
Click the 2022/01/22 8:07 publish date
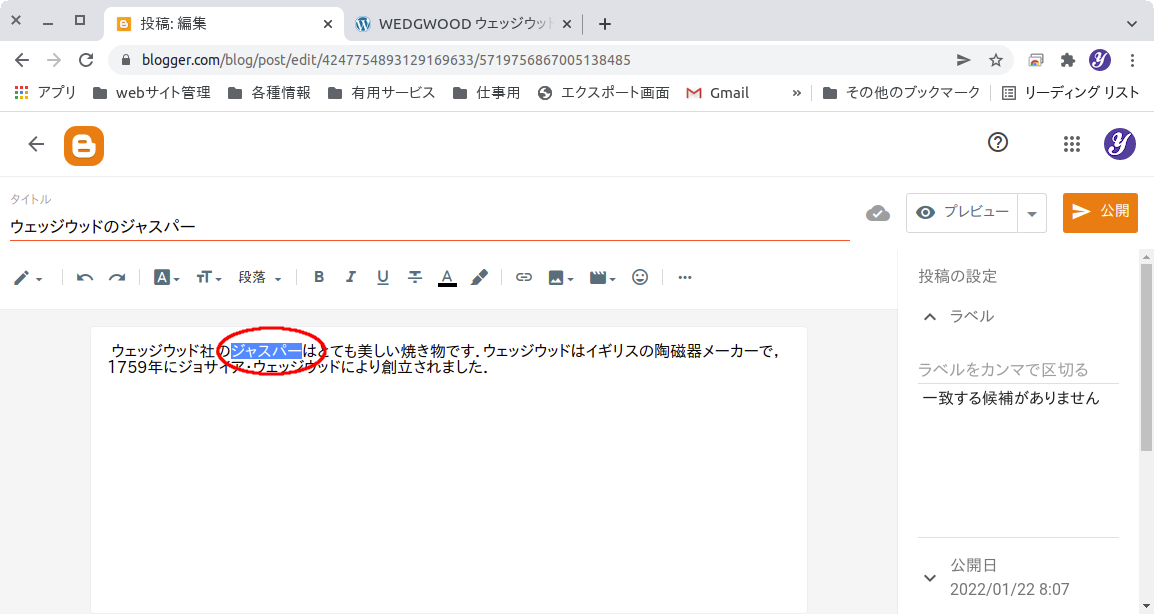[x=1009, y=589]
